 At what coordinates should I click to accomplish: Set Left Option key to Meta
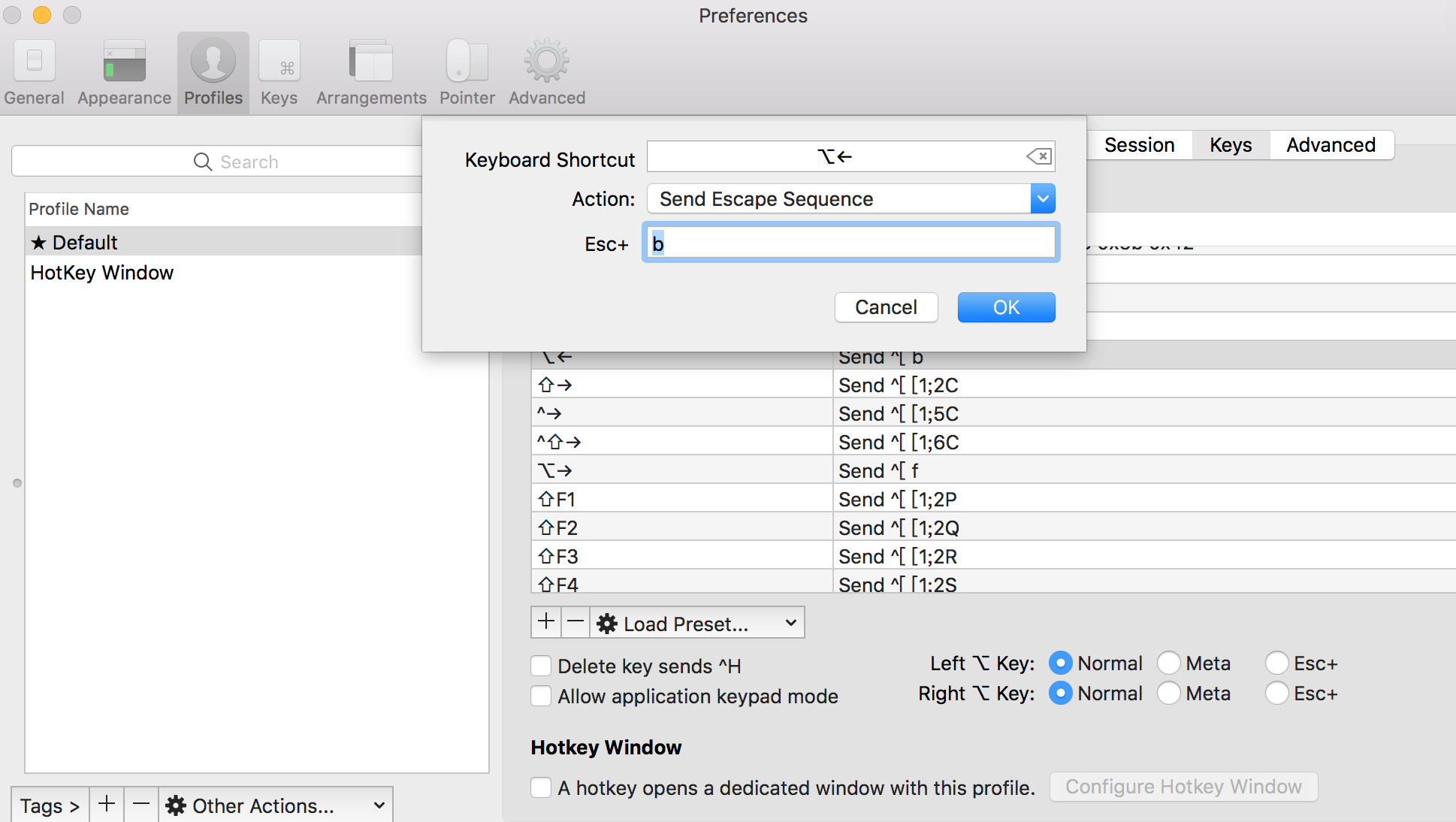coord(1168,663)
